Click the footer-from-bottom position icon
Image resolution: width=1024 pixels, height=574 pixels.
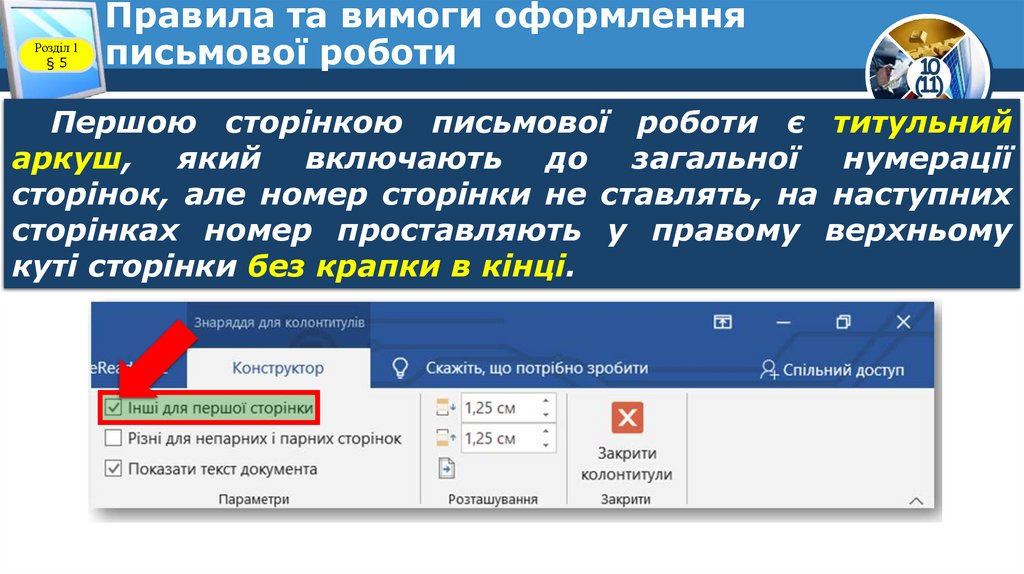[x=445, y=438]
